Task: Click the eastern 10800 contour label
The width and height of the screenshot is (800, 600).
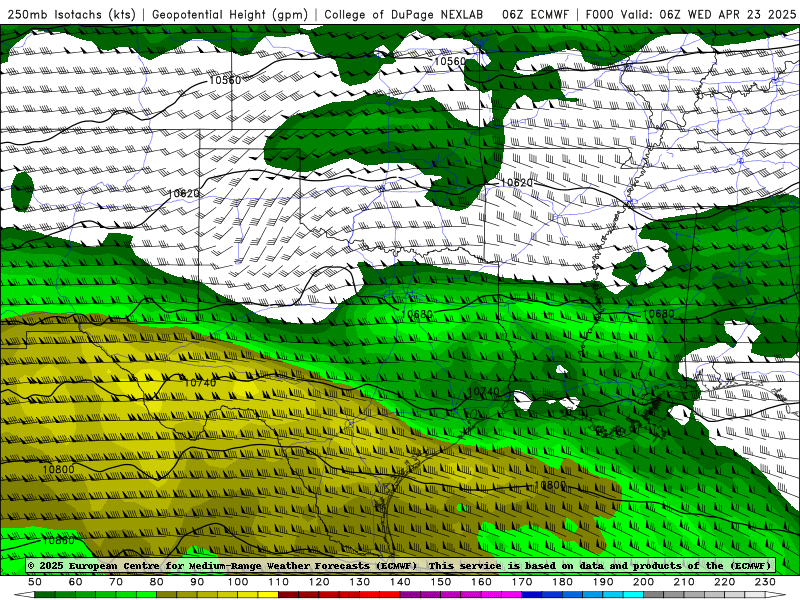Action: pos(550,485)
